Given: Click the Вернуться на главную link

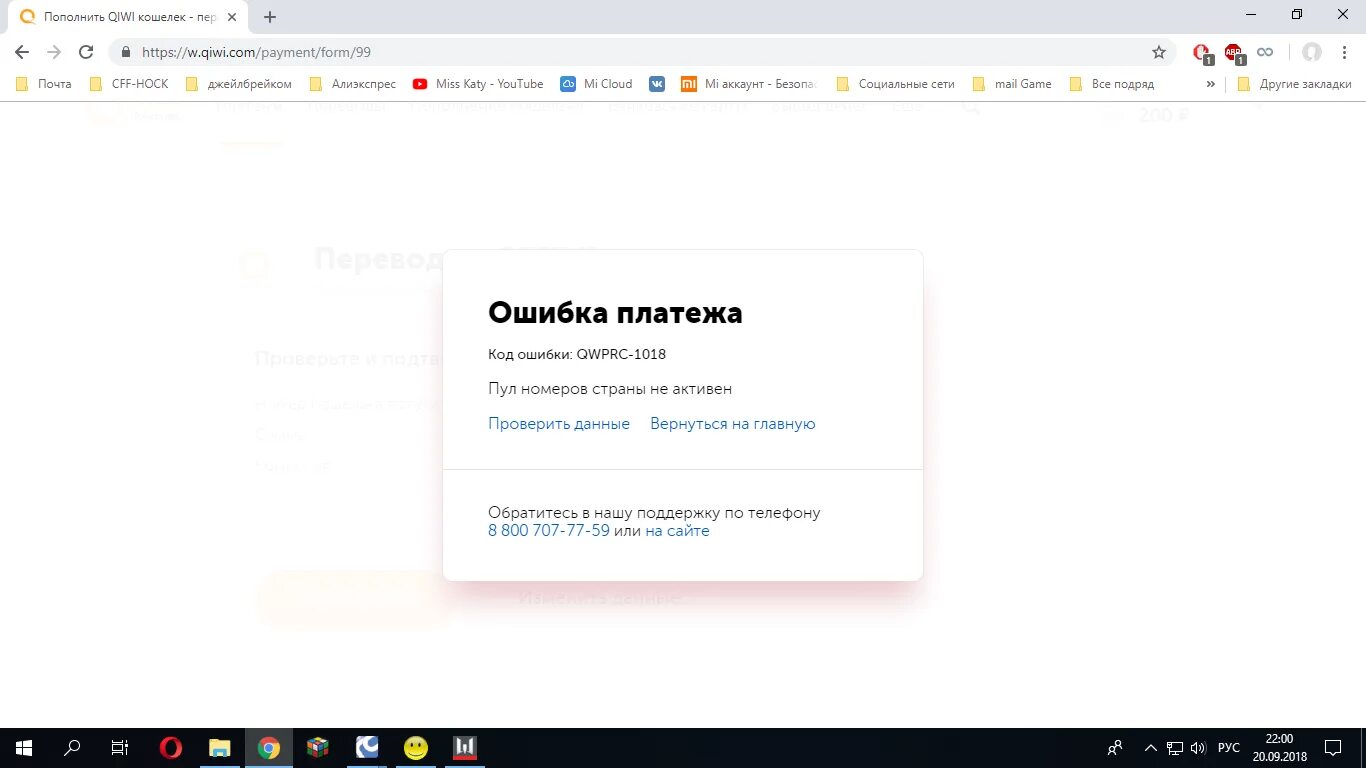Looking at the screenshot, I should point(733,424).
